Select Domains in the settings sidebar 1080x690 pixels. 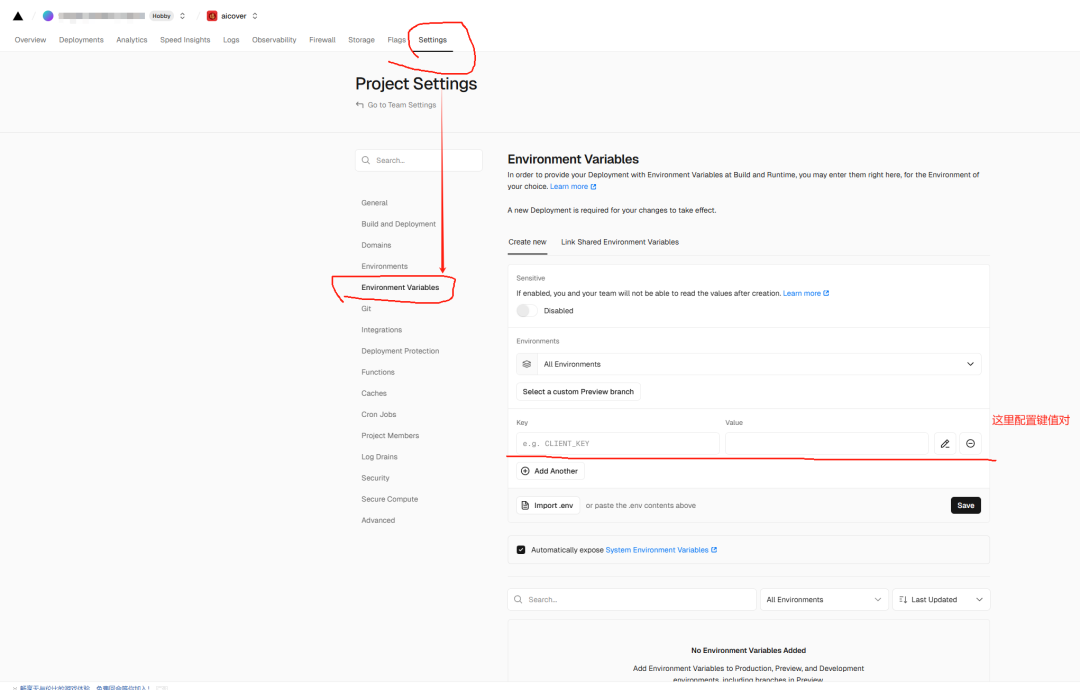coord(376,245)
